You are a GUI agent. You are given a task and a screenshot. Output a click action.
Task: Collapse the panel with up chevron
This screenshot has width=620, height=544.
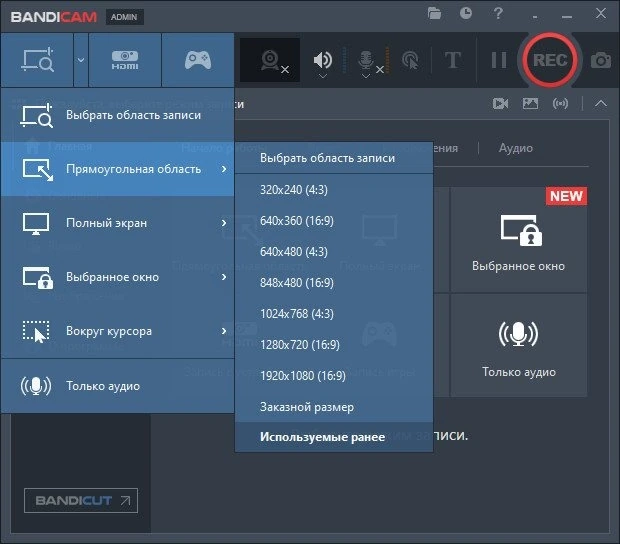(x=601, y=104)
